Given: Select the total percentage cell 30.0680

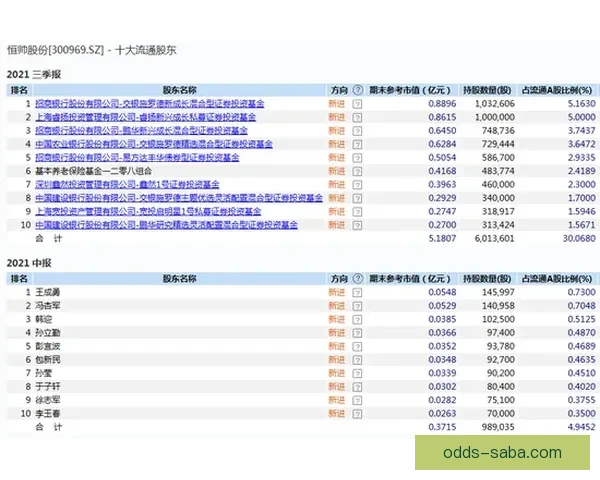Looking at the screenshot, I should (x=579, y=238).
